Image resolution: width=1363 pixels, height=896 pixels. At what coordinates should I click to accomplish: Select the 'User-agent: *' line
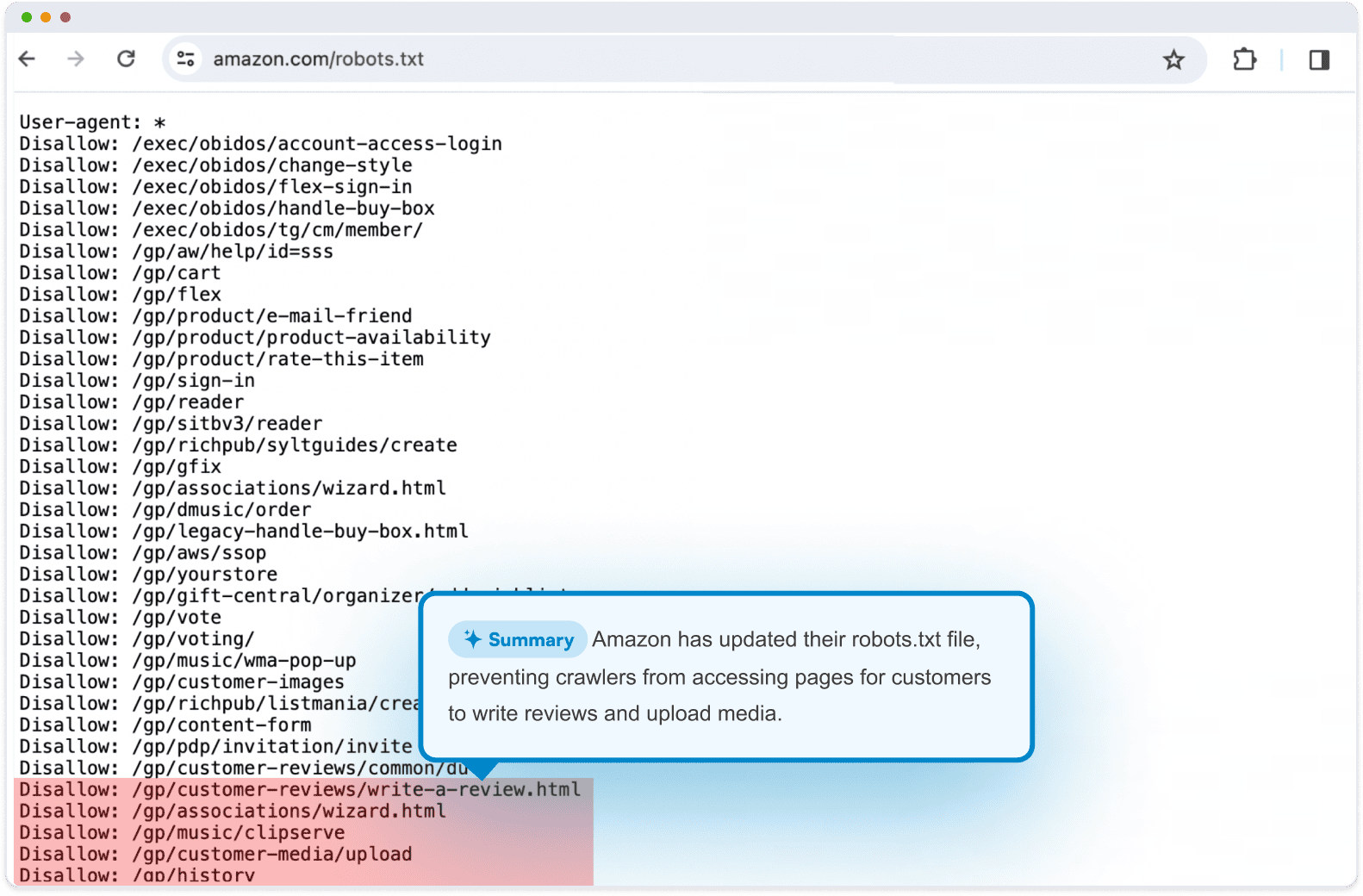click(93, 122)
